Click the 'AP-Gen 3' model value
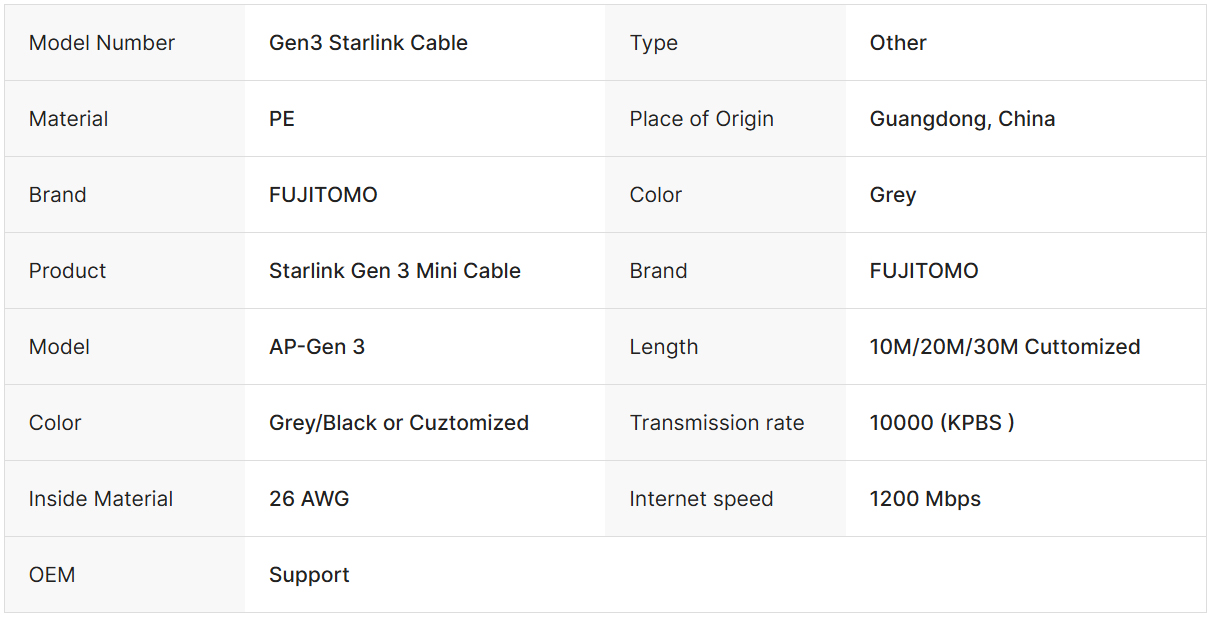The image size is (1212, 617). 316,347
